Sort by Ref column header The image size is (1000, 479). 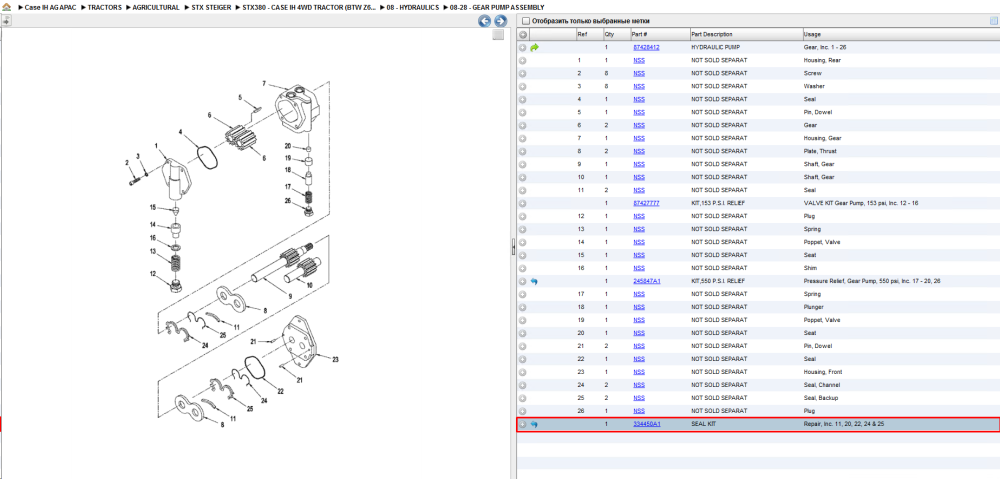pos(588,34)
